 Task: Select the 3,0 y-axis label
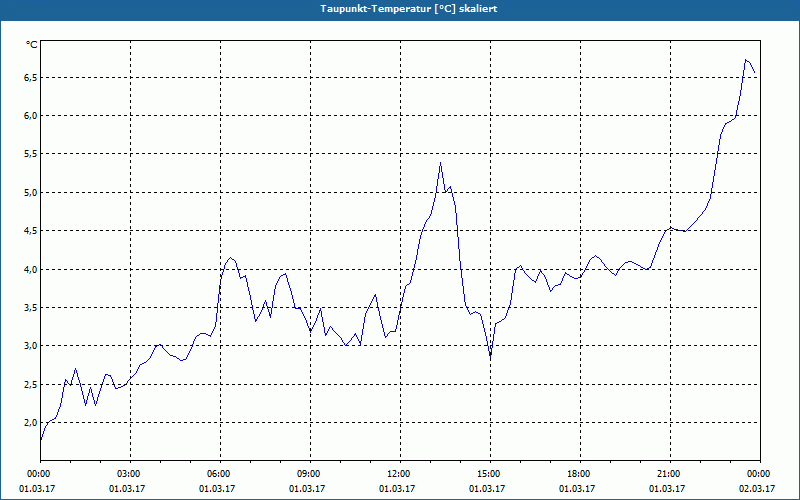coord(30,346)
